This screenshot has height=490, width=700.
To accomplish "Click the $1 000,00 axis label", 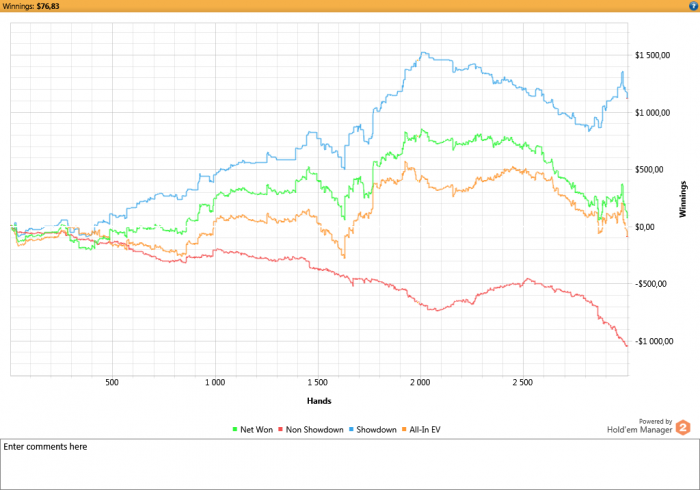I will (652, 112).
